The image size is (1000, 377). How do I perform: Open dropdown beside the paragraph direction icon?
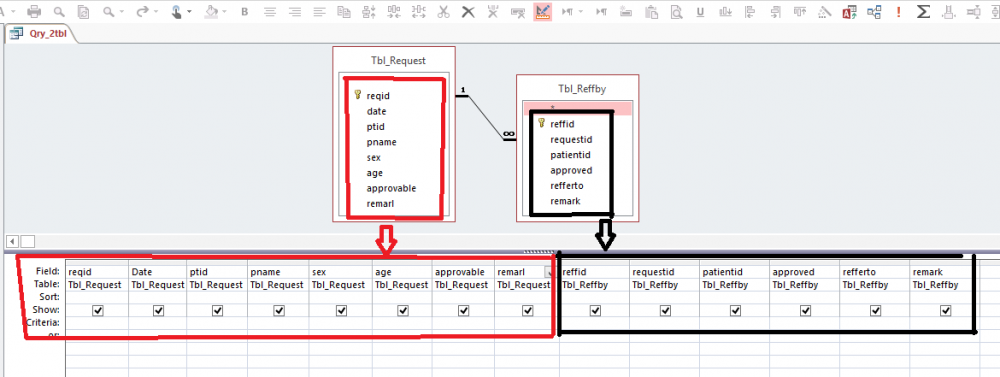point(580,12)
